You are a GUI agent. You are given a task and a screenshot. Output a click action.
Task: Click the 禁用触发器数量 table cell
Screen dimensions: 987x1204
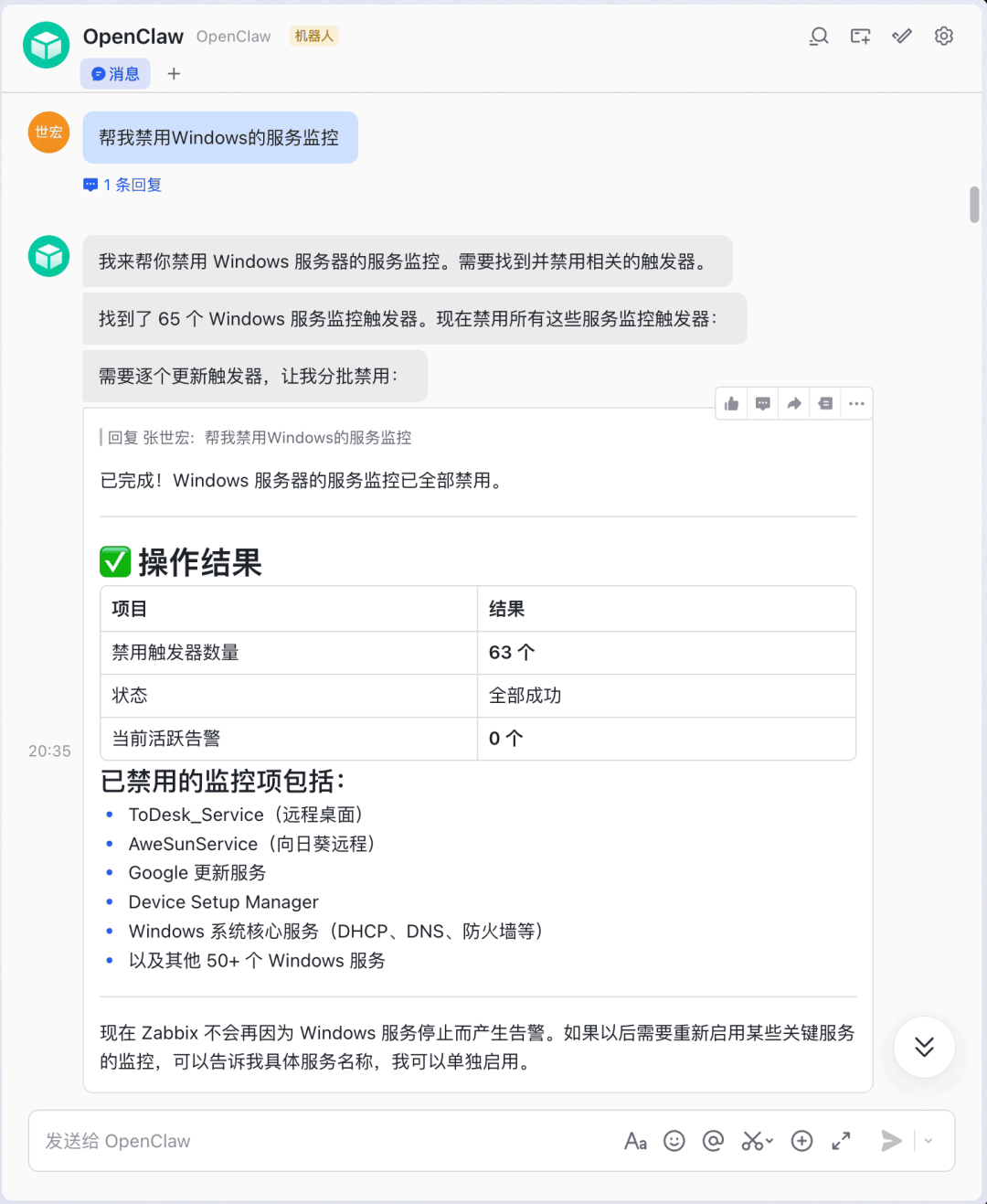289,653
